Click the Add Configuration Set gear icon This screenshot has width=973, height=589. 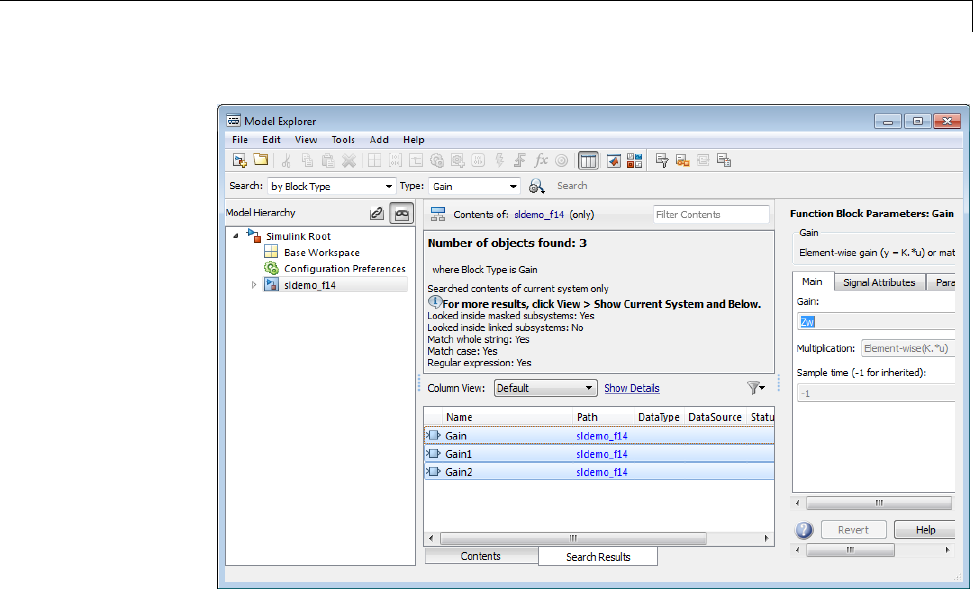pos(437,161)
